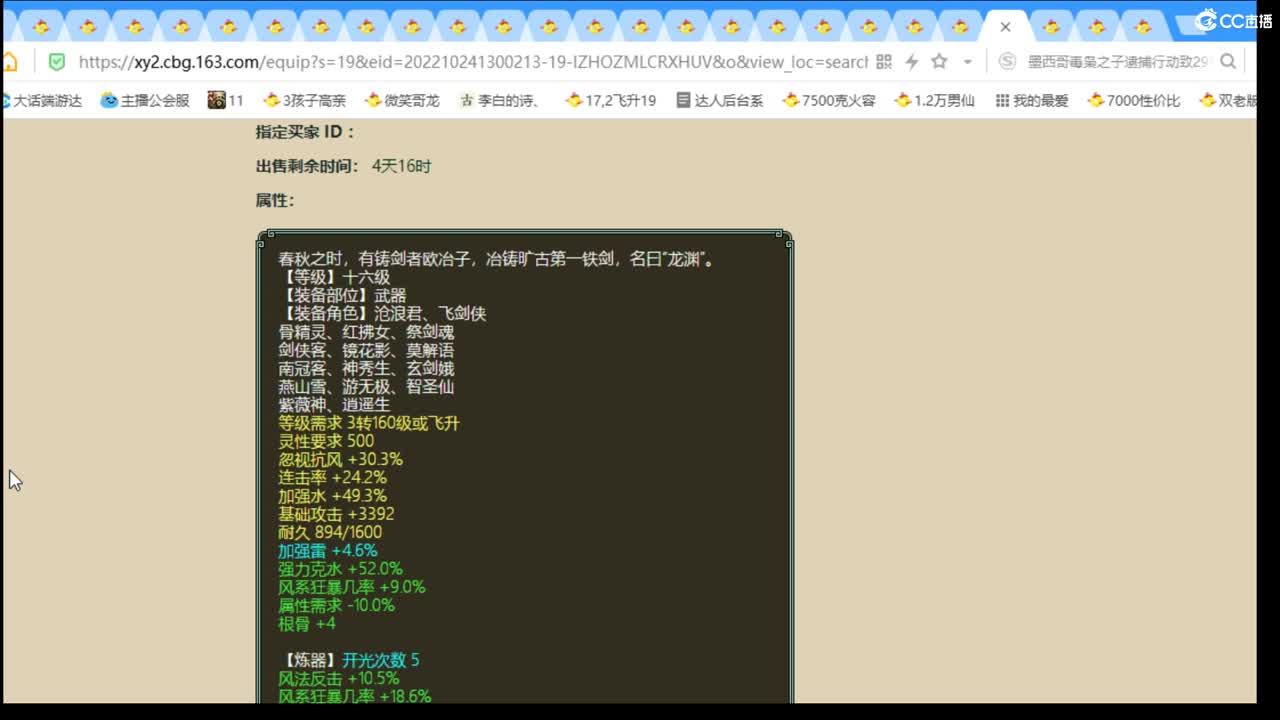Click the 出售剩余时间 label
Viewport: 1280px width, 720px height.
(x=307, y=166)
